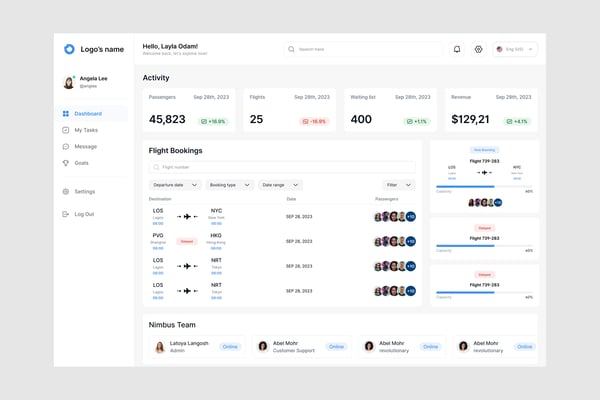Click the language flag icon
The width and height of the screenshot is (600, 400).
point(499,49)
